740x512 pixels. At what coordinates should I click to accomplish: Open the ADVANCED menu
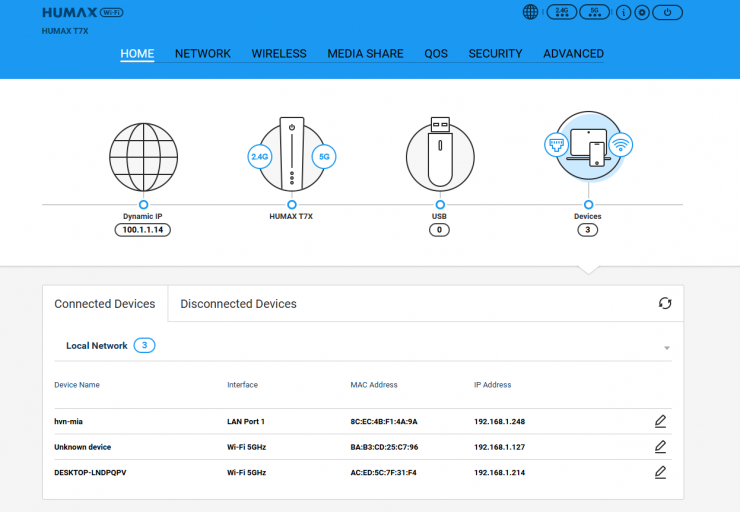click(x=573, y=54)
